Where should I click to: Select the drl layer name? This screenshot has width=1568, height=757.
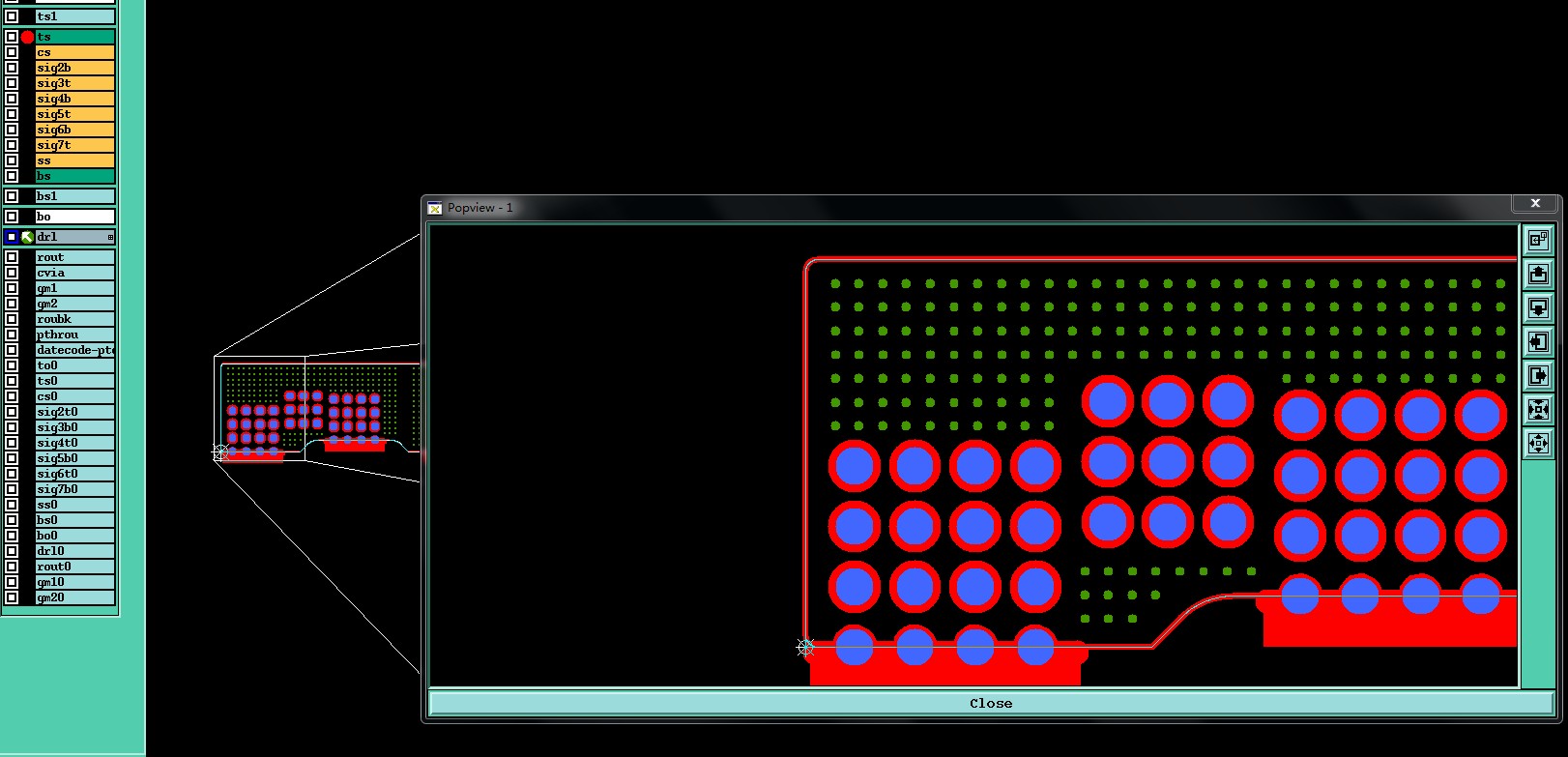point(75,237)
